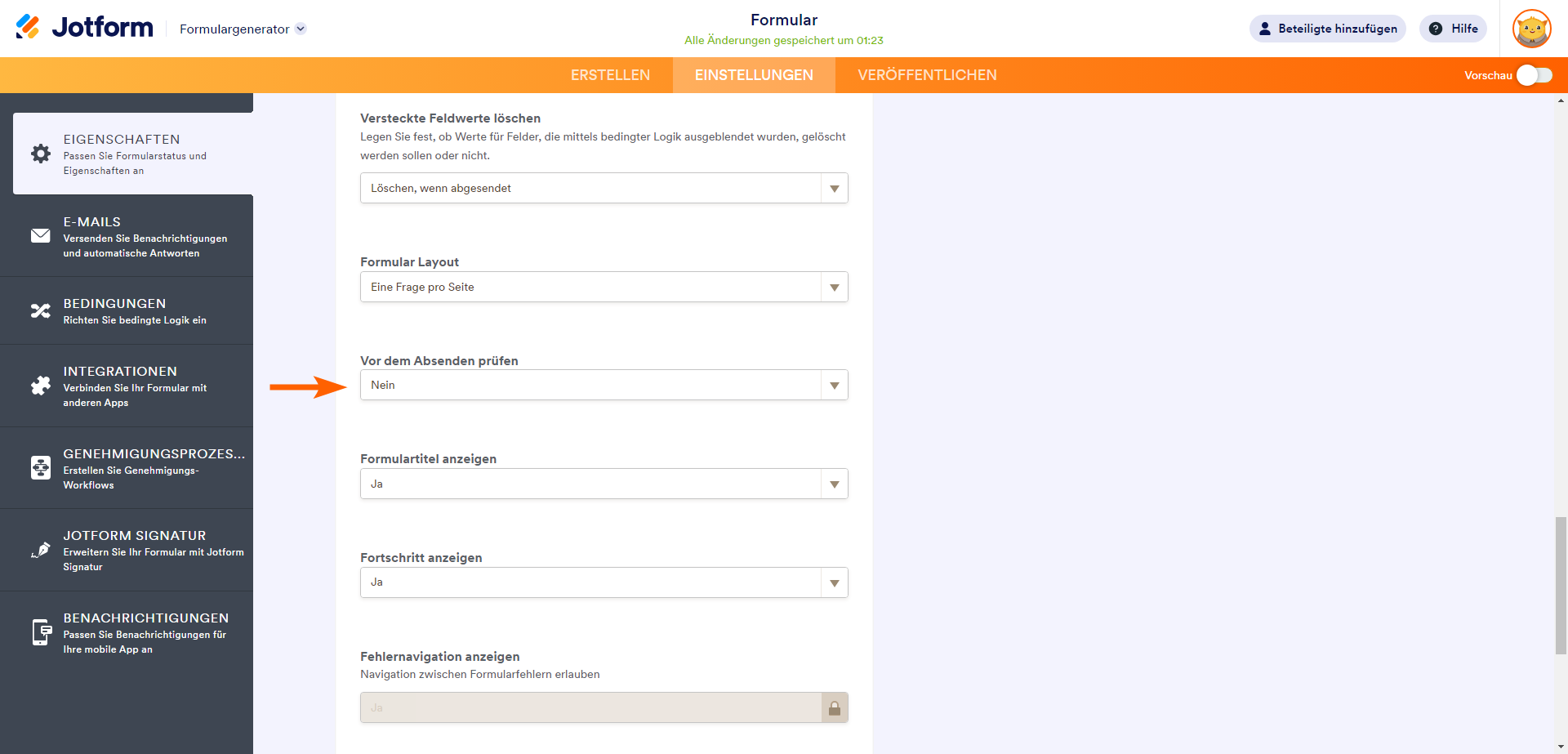This screenshot has width=1568, height=754.
Task: Click the Hilfe button
Action: 1453,29
